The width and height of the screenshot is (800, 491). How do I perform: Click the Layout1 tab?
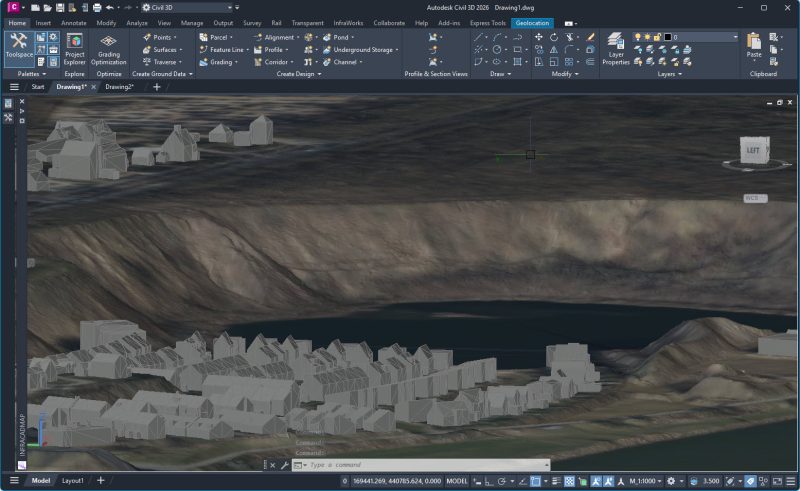click(73, 481)
